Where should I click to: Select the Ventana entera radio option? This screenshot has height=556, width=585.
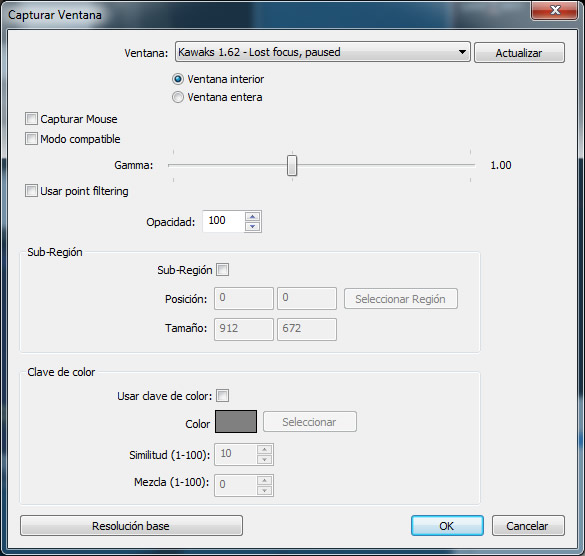(178, 97)
